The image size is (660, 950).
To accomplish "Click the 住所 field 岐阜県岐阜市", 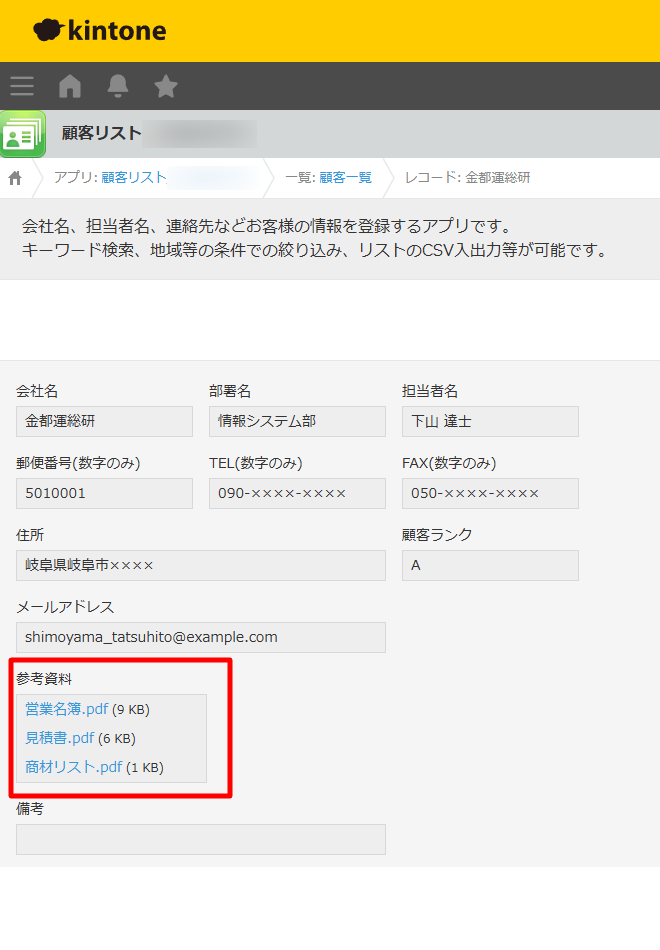I will (200, 566).
